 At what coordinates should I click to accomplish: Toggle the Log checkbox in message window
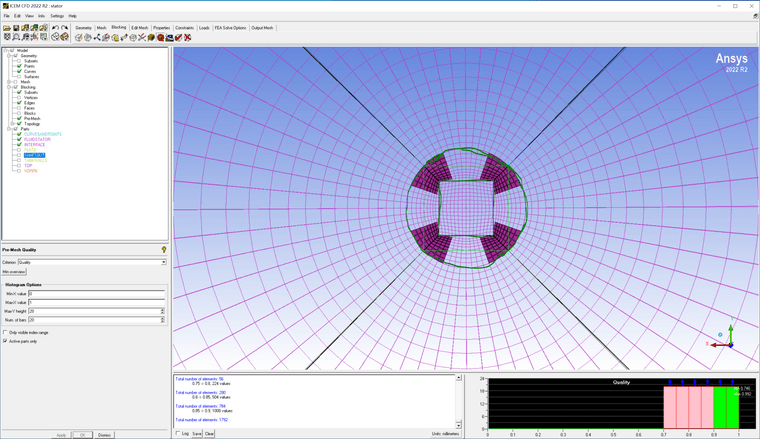coord(178,433)
